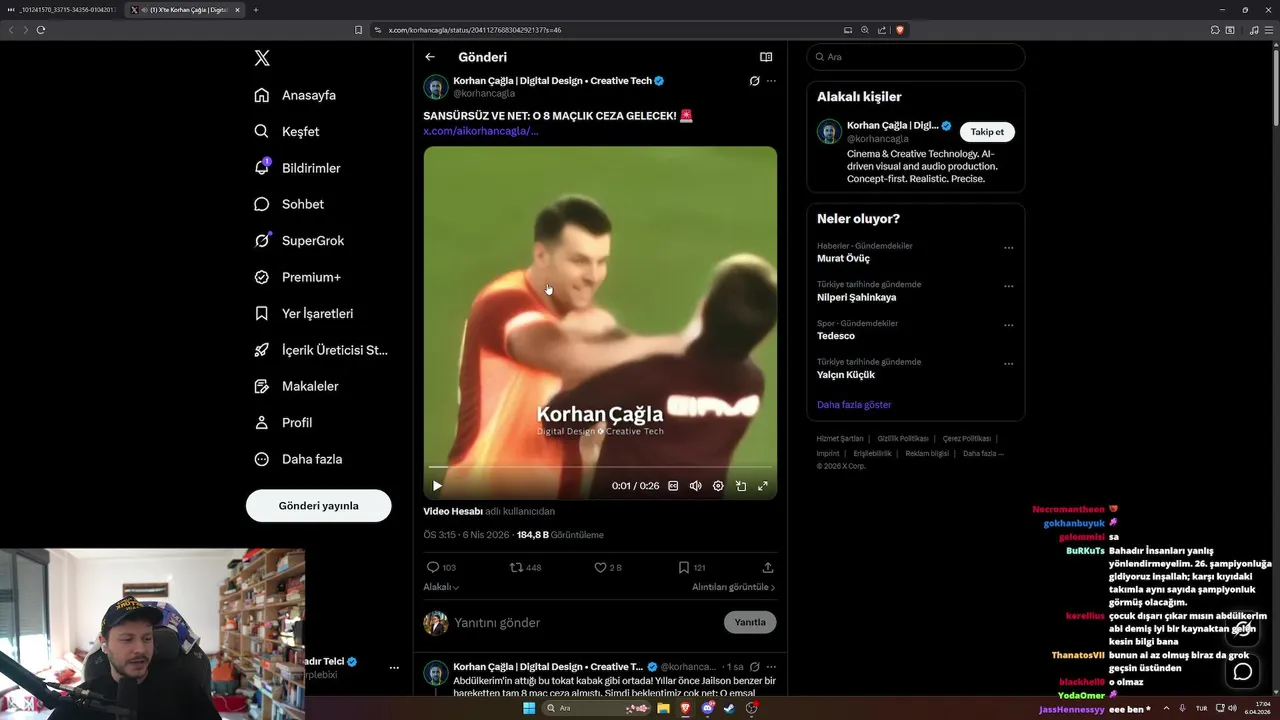Click the Grok icon on the reply post
Viewport: 1280px width, 720px height.
pyautogui.click(x=754, y=666)
